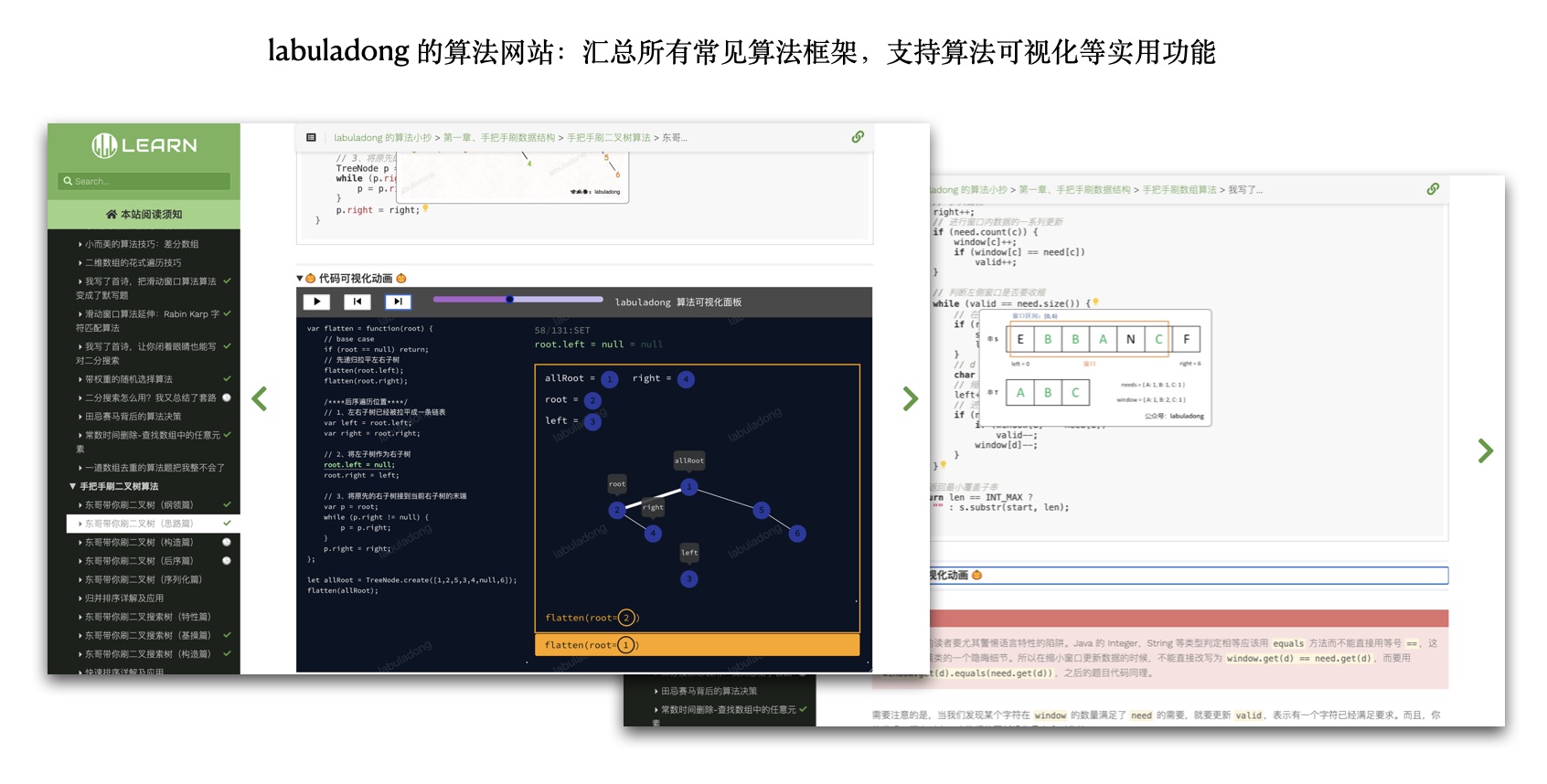Viewport: 1547px width, 784px height.
Task: Copy permalink via front window chain icon
Action: click(x=858, y=137)
